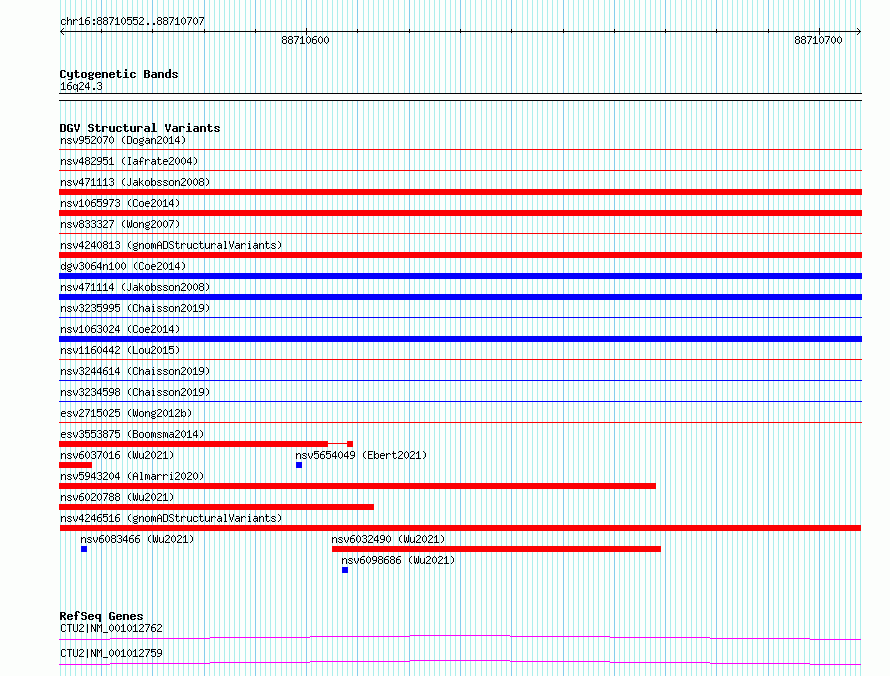Click the short red bar under nsv6037016
Screen dimensions: 890x676
click(x=75, y=465)
